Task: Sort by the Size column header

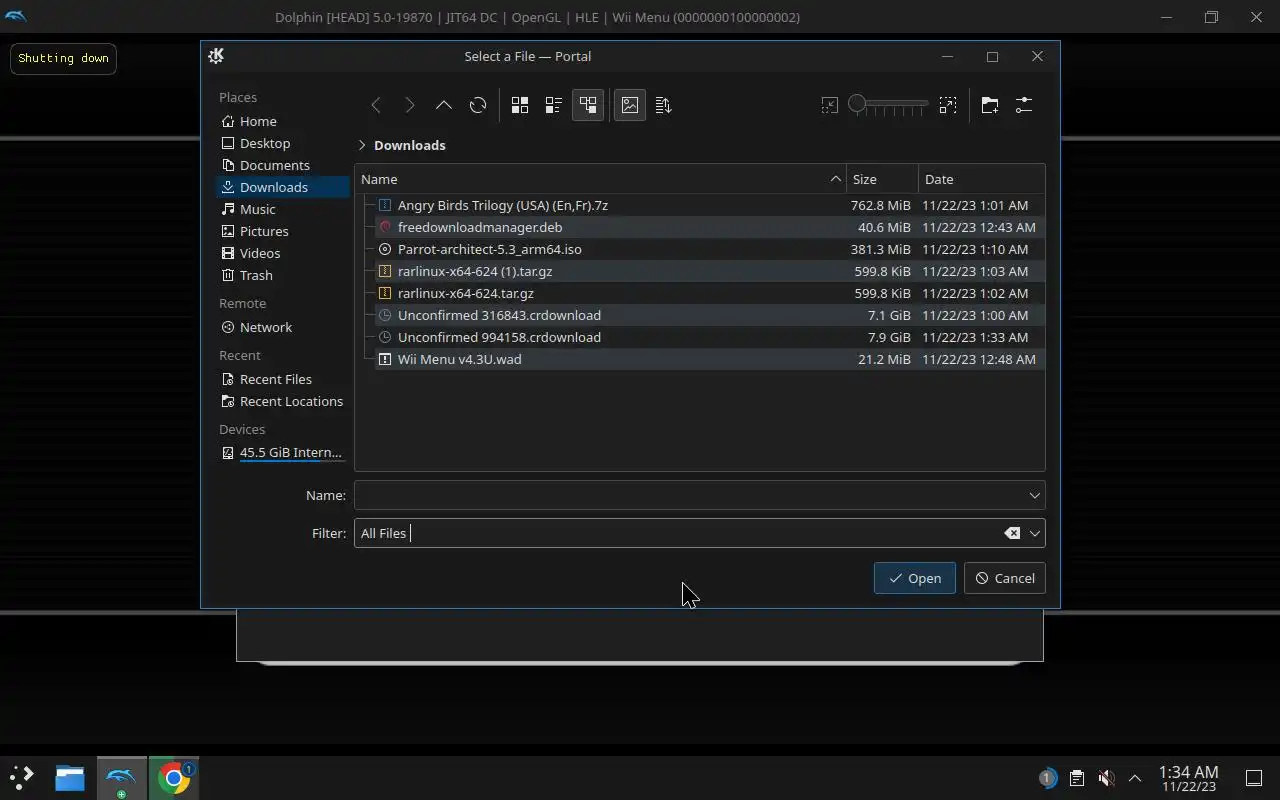Action: coord(882,179)
